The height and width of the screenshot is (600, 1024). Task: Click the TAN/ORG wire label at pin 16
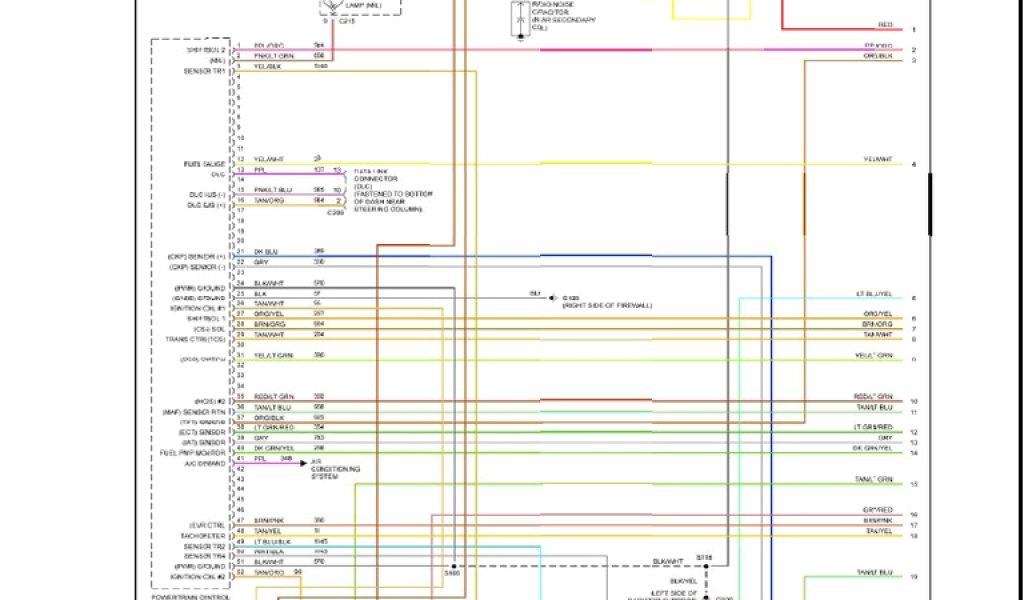[270, 200]
